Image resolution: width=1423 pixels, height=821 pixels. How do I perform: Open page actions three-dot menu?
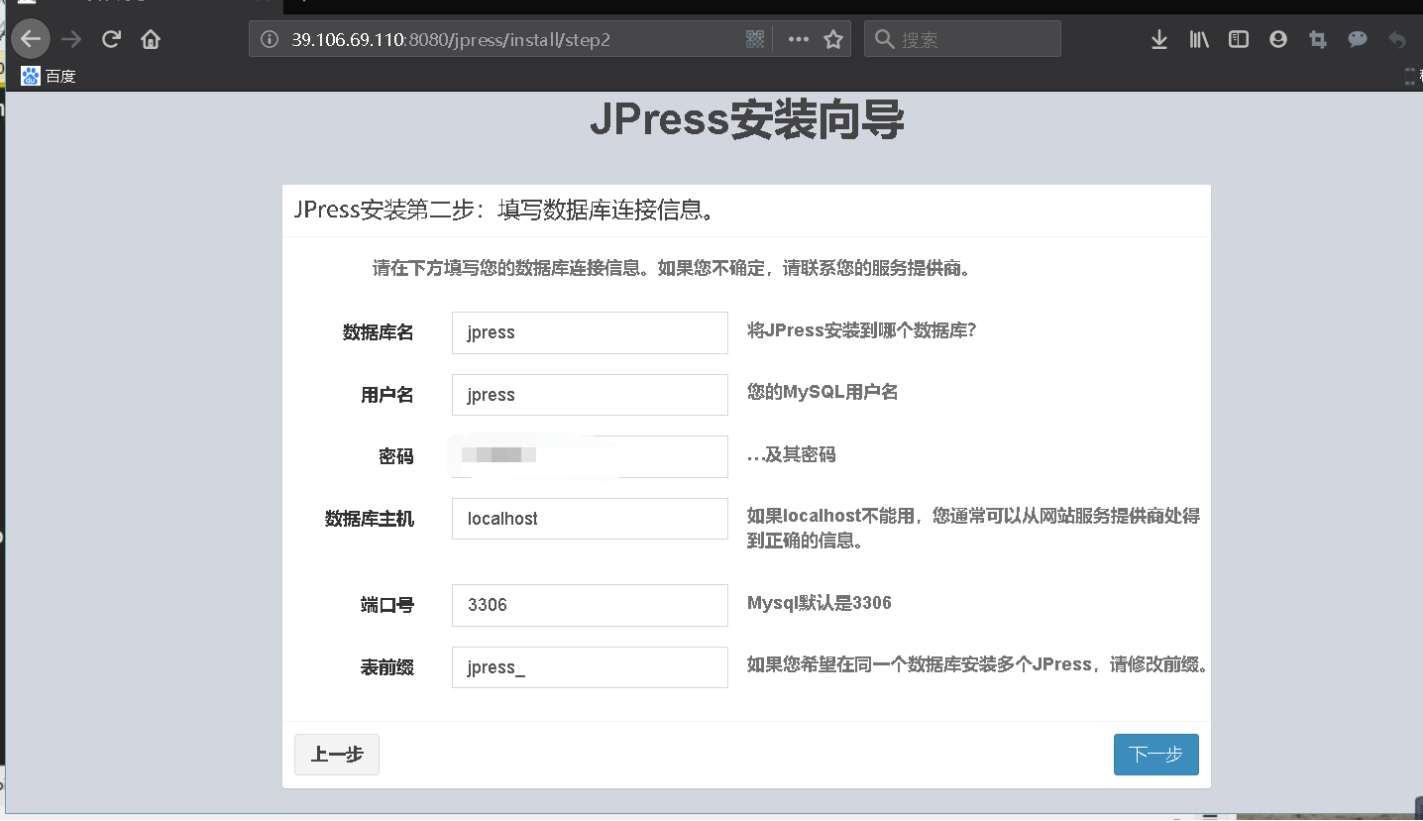[x=798, y=40]
